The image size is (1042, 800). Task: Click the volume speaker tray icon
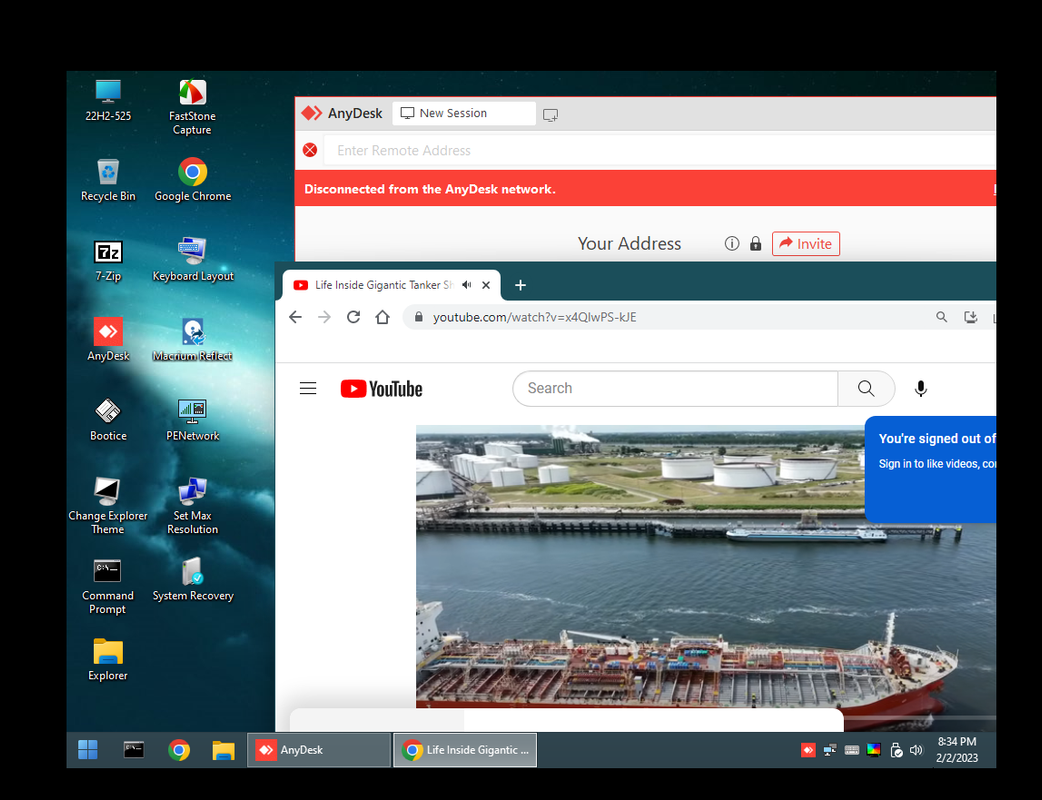[x=916, y=750]
